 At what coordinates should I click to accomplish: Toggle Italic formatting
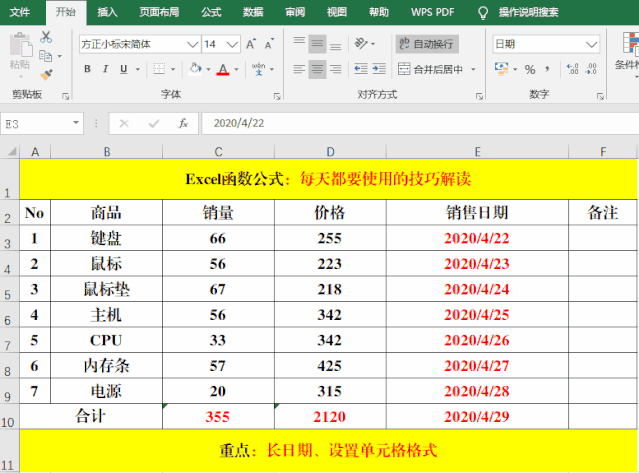coord(106,69)
